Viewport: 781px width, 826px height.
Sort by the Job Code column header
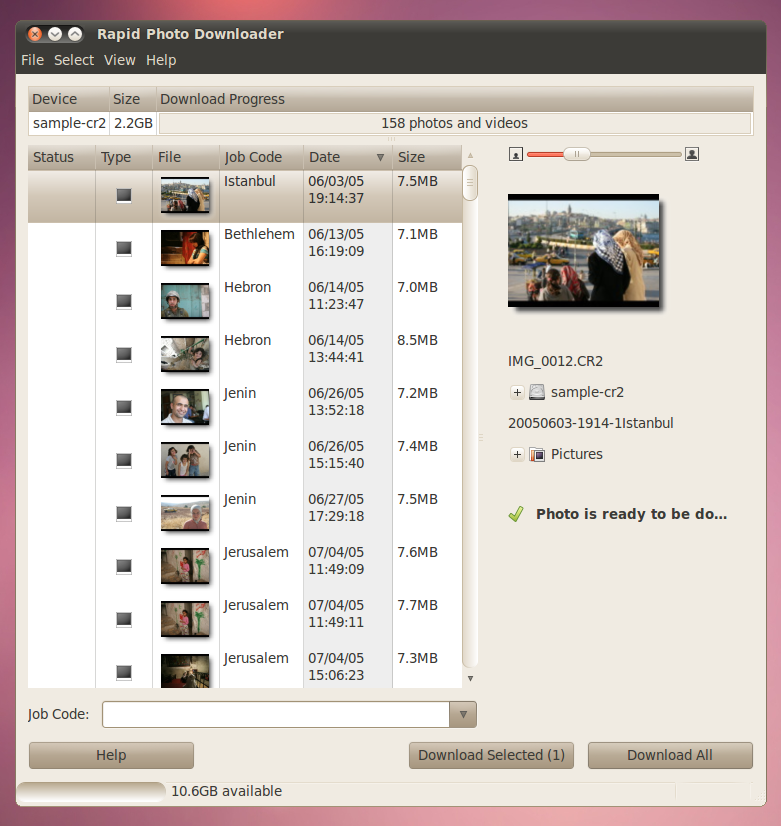(x=261, y=157)
